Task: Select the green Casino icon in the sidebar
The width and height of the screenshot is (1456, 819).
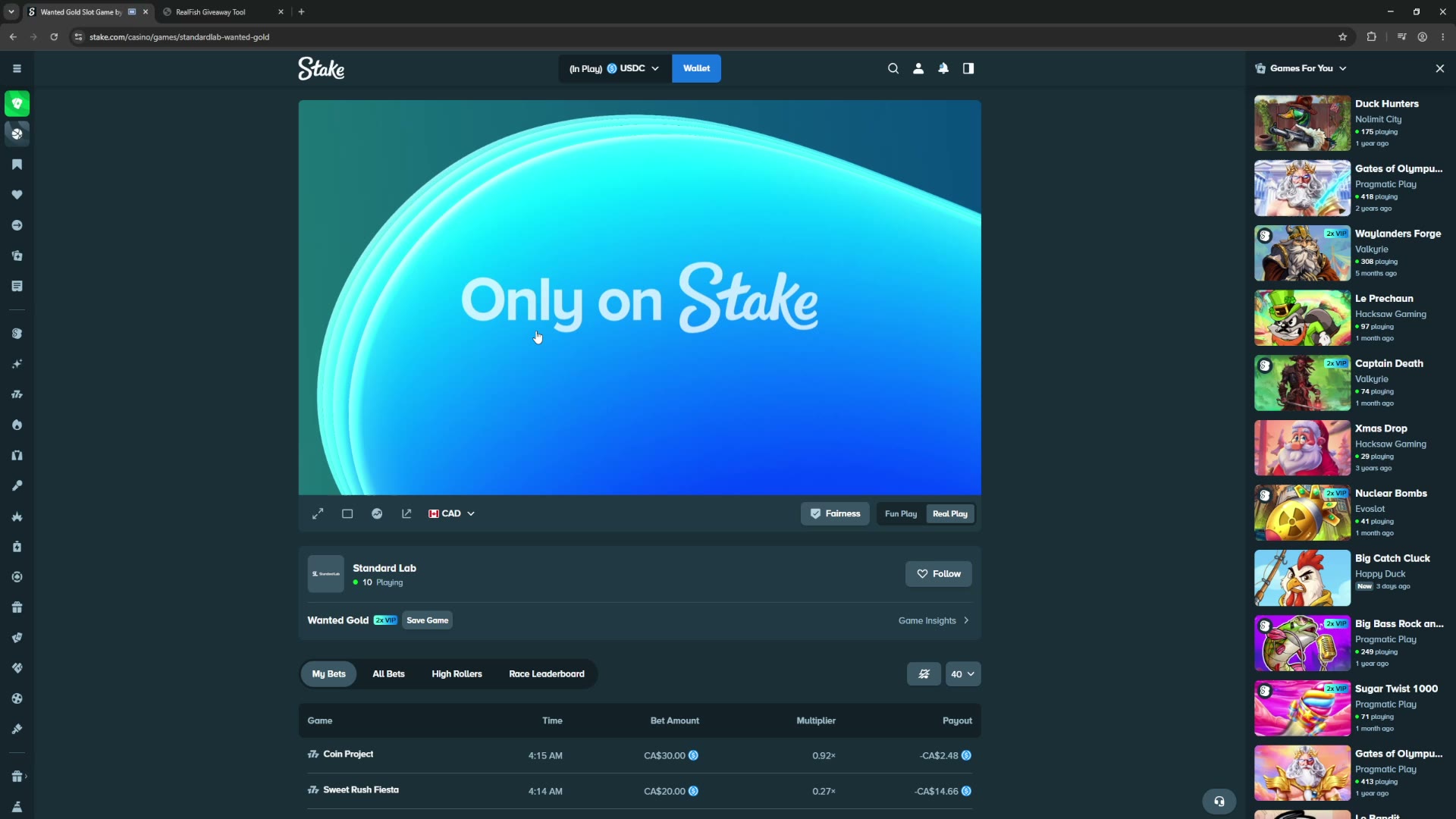Action: [x=17, y=103]
